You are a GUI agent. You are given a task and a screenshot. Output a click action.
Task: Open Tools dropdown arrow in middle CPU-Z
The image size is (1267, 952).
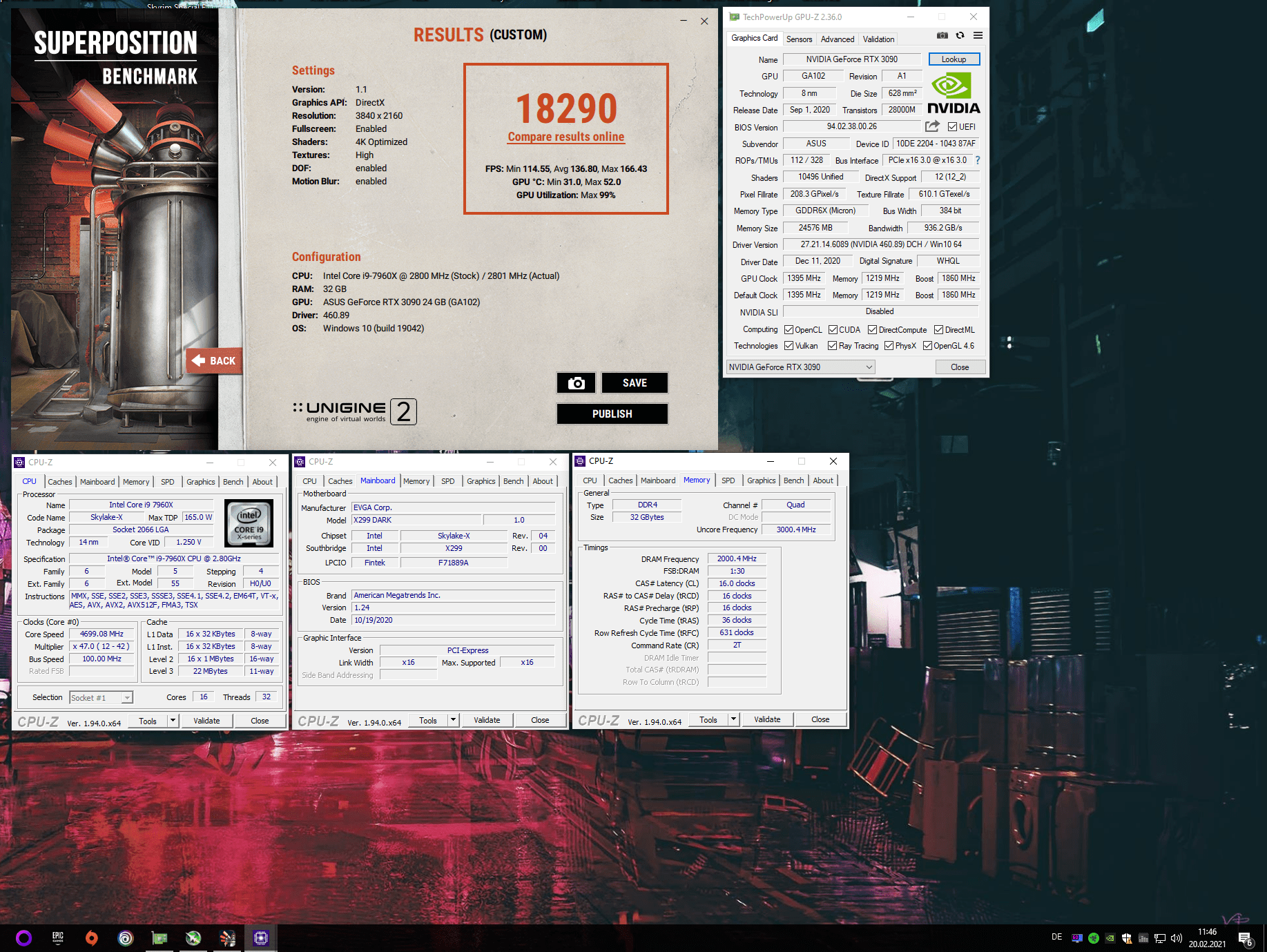click(453, 720)
